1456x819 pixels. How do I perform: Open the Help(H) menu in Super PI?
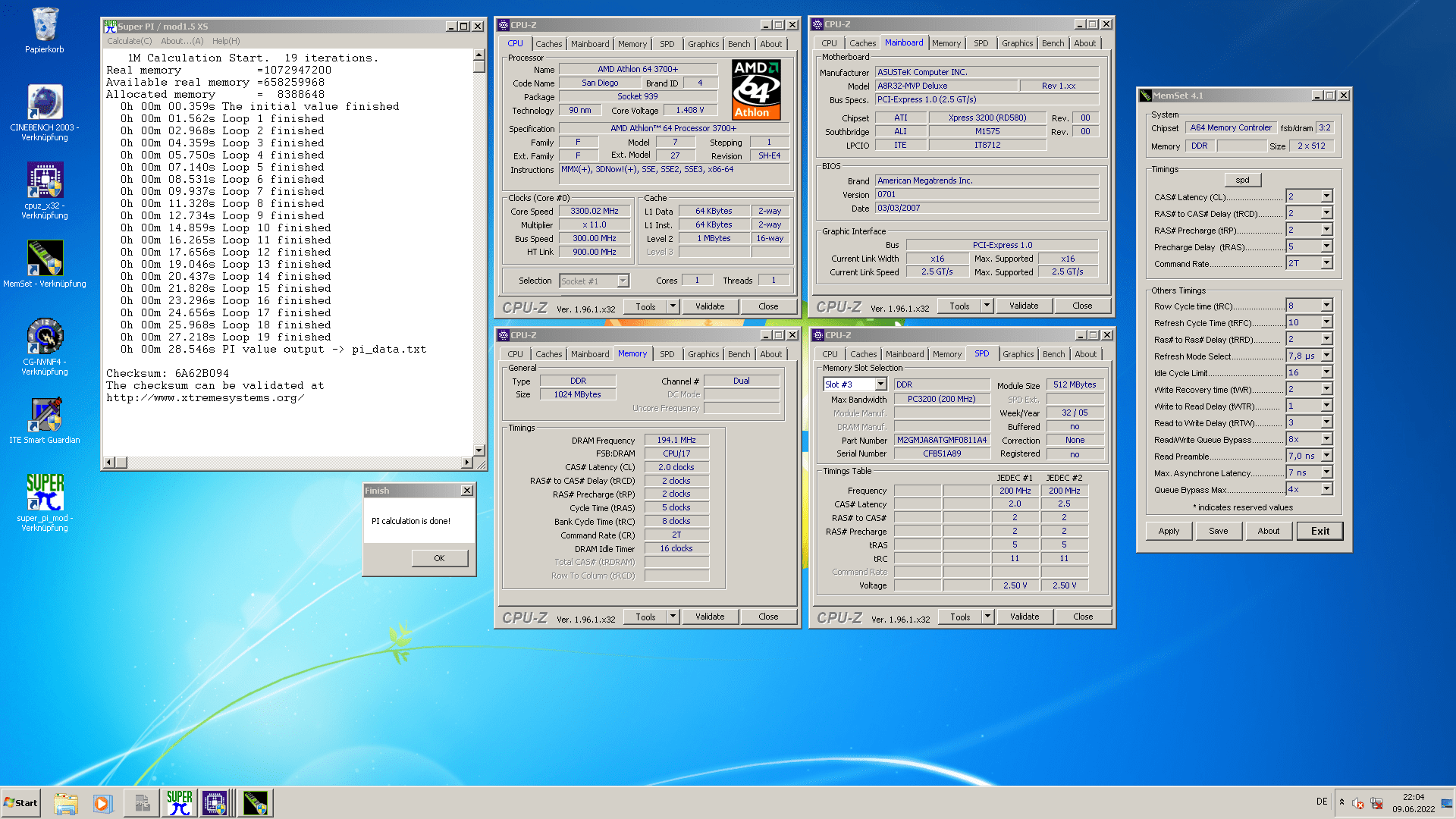click(x=226, y=41)
